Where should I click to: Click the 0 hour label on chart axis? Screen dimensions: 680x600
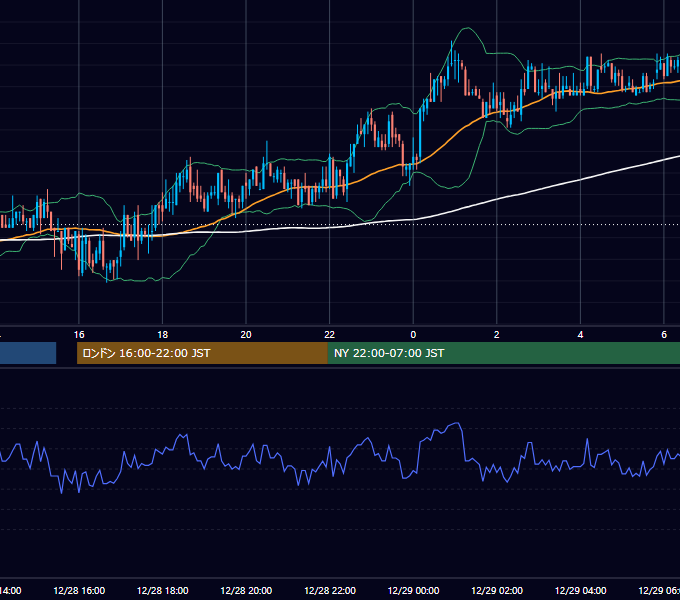pyautogui.click(x=413, y=335)
